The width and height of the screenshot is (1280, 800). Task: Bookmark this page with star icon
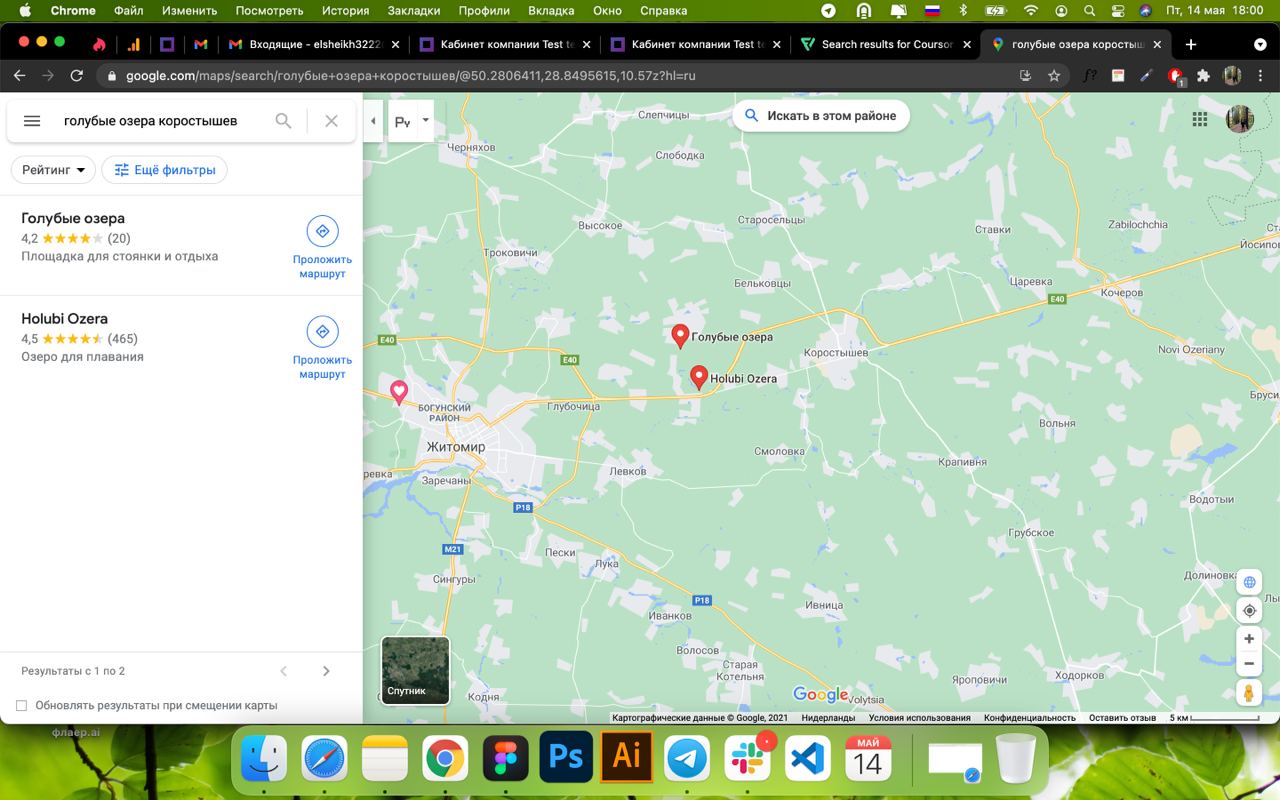tap(1054, 76)
